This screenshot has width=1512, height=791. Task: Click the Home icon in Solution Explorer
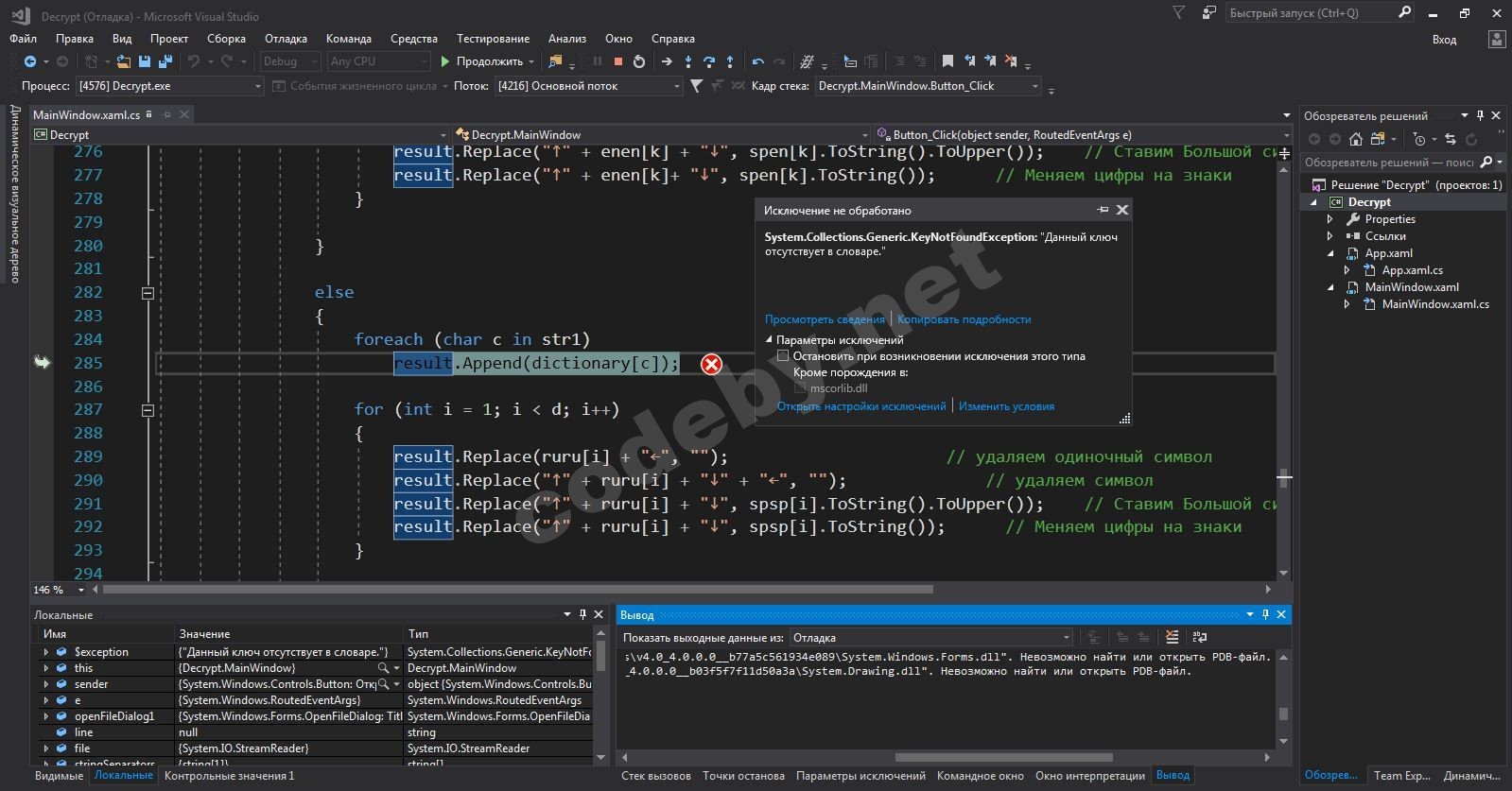pyautogui.click(x=1355, y=139)
